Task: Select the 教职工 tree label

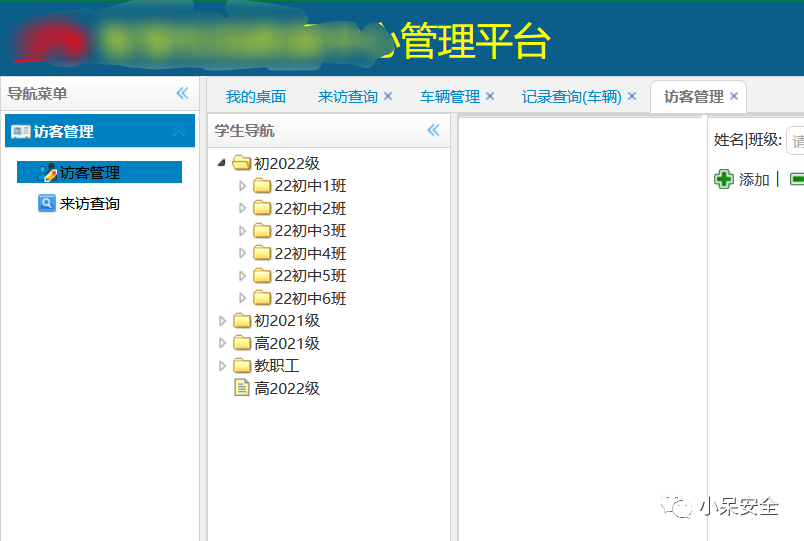Action: (x=277, y=366)
